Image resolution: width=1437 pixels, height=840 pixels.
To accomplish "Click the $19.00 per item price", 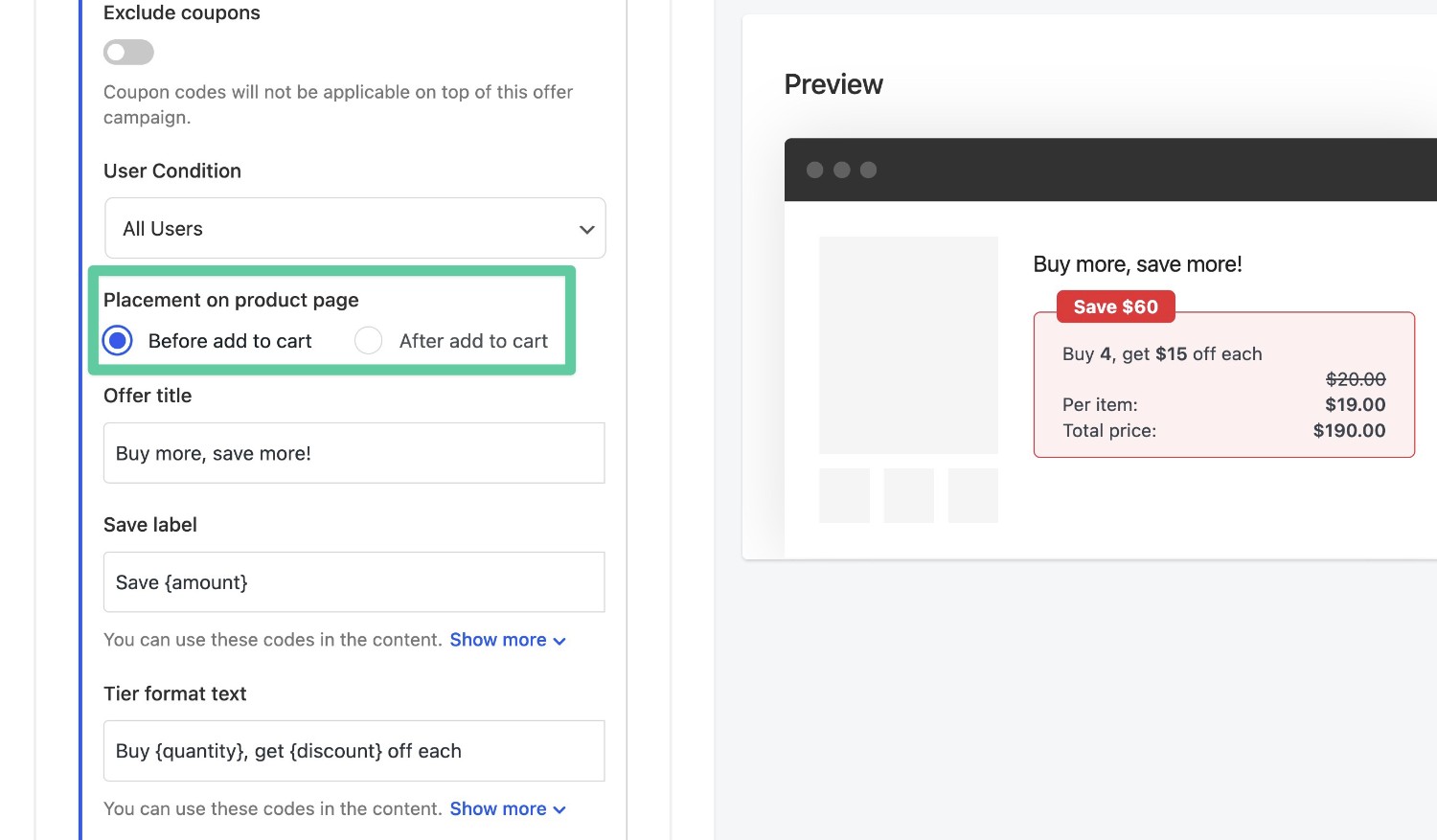I will tap(1356, 405).
